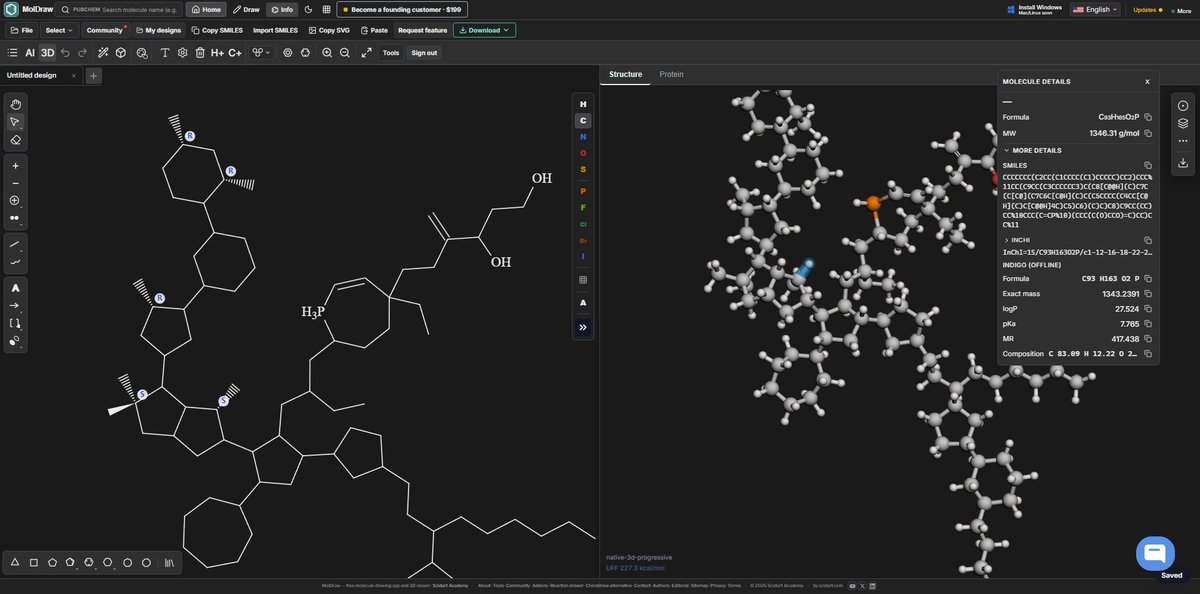Click the redo arrow
The width and height of the screenshot is (1200, 594).
click(82, 53)
